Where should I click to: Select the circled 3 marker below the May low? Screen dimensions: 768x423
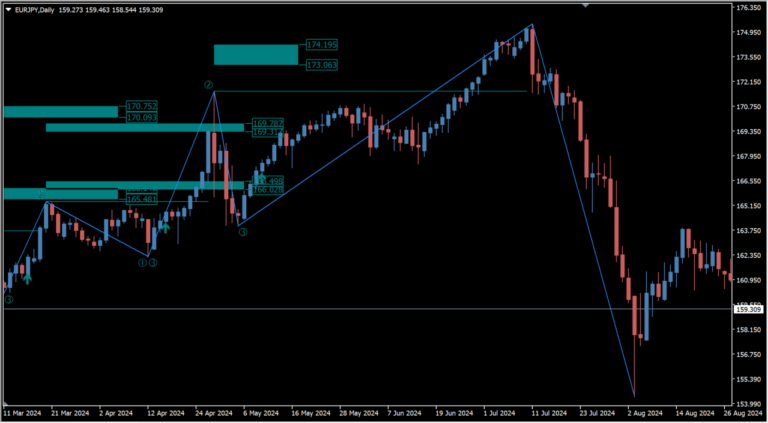click(242, 232)
